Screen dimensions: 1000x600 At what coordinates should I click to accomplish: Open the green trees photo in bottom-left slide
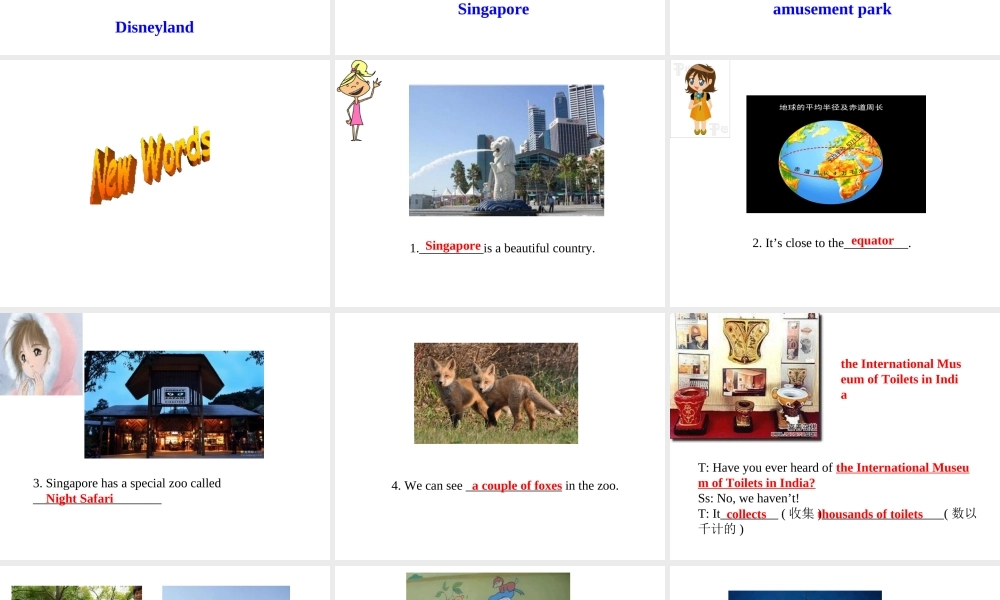point(77,593)
